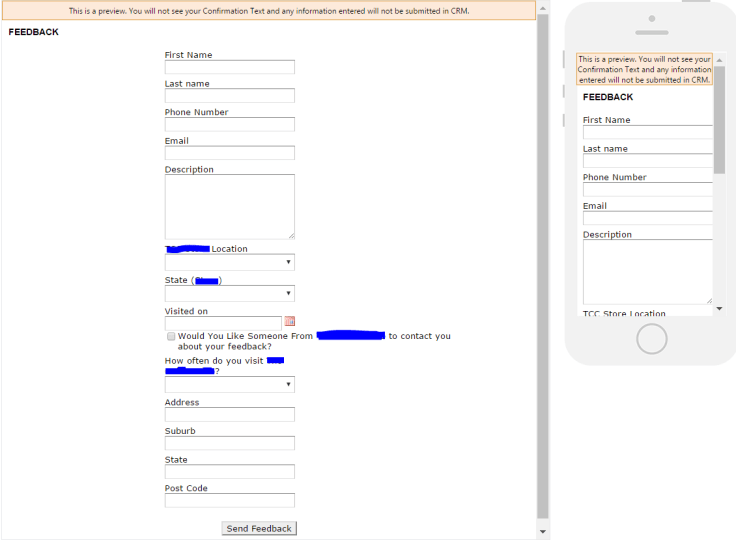Open the State dropdown below Location

[229, 293]
